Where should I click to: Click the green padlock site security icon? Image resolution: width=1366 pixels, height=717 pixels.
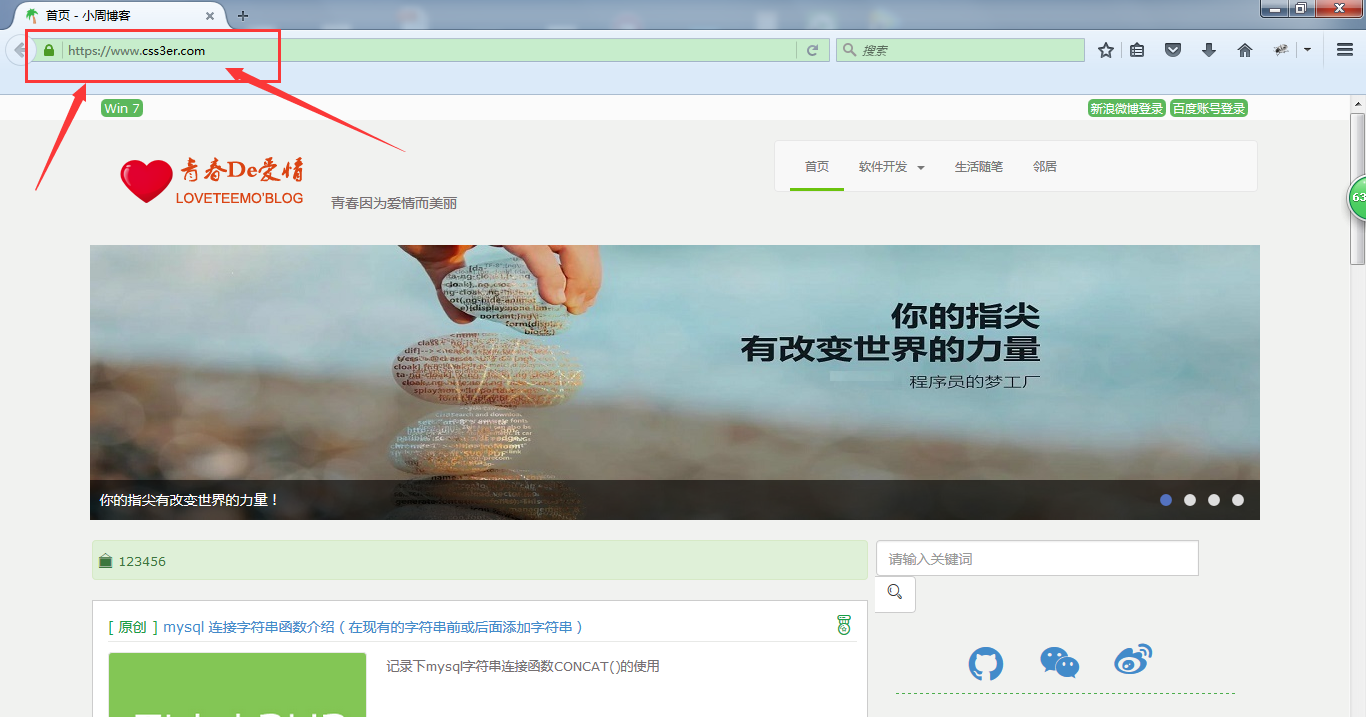[x=48, y=50]
